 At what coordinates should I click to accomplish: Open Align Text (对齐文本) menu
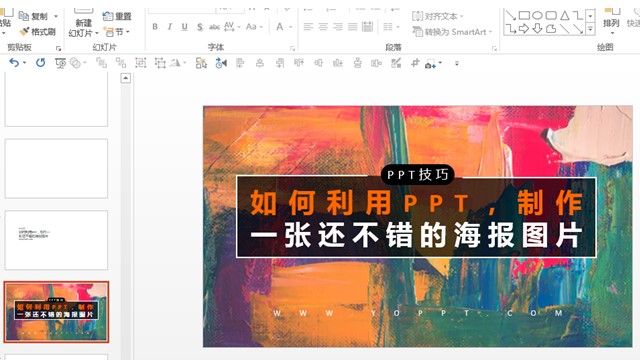pos(438,16)
